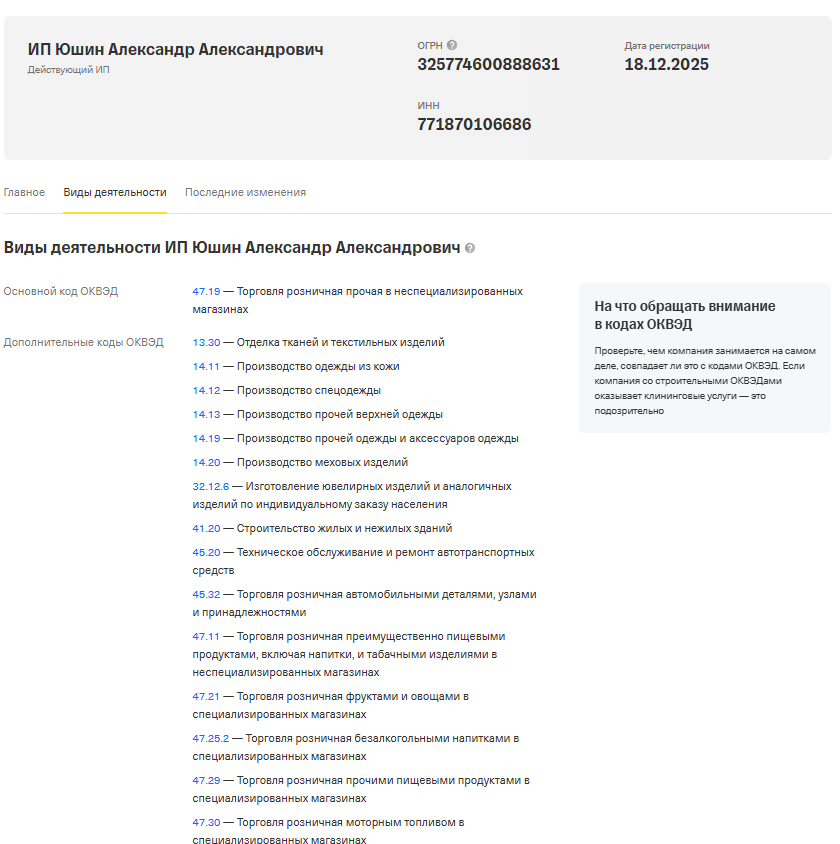The width and height of the screenshot is (840, 844).
Task: Click the На что обращать внимание heading
Action: 684,315
